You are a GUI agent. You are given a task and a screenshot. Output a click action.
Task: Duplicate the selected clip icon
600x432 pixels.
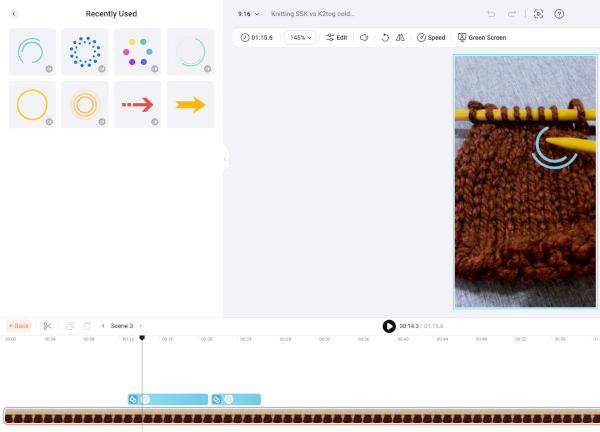point(70,326)
